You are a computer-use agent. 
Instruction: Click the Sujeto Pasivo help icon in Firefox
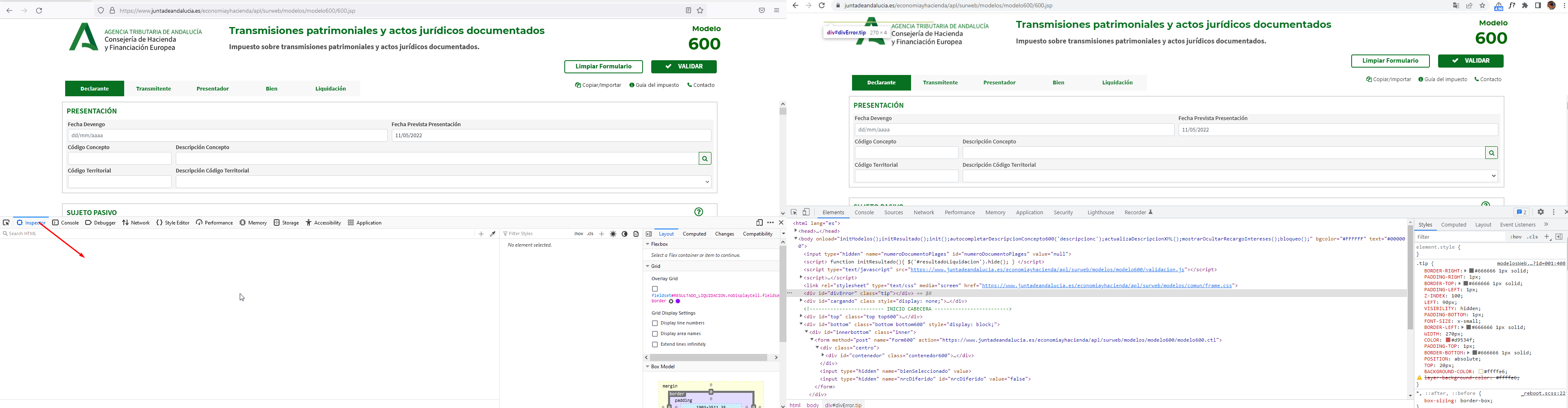pyautogui.click(x=699, y=212)
